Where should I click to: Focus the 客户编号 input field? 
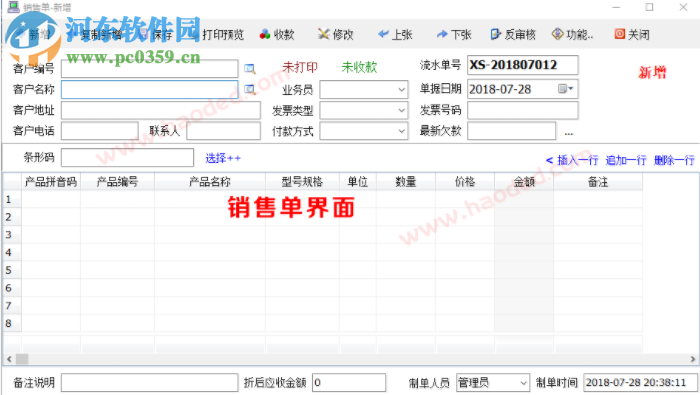(150, 69)
